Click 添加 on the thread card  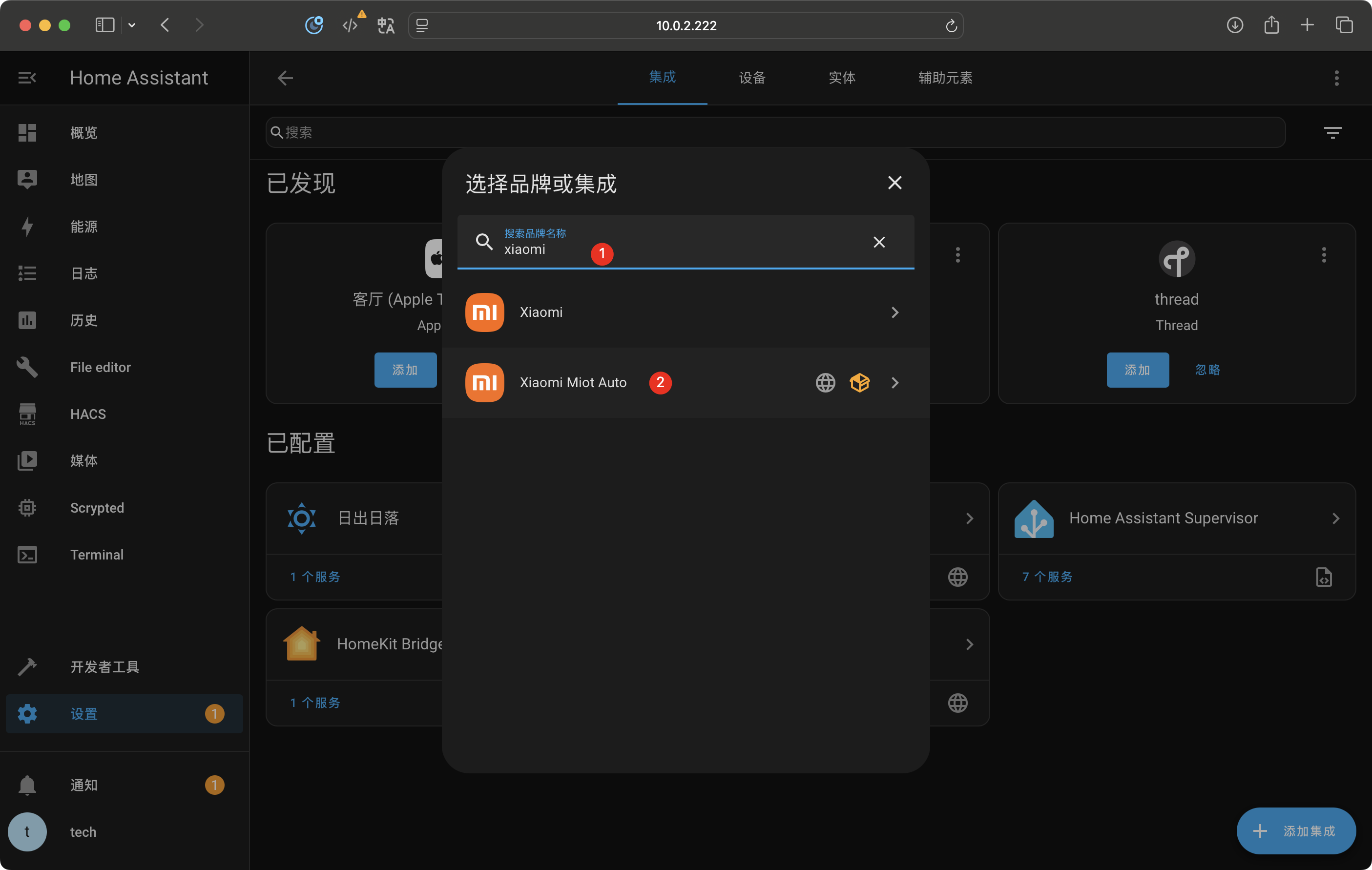[x=1137, y=370]
